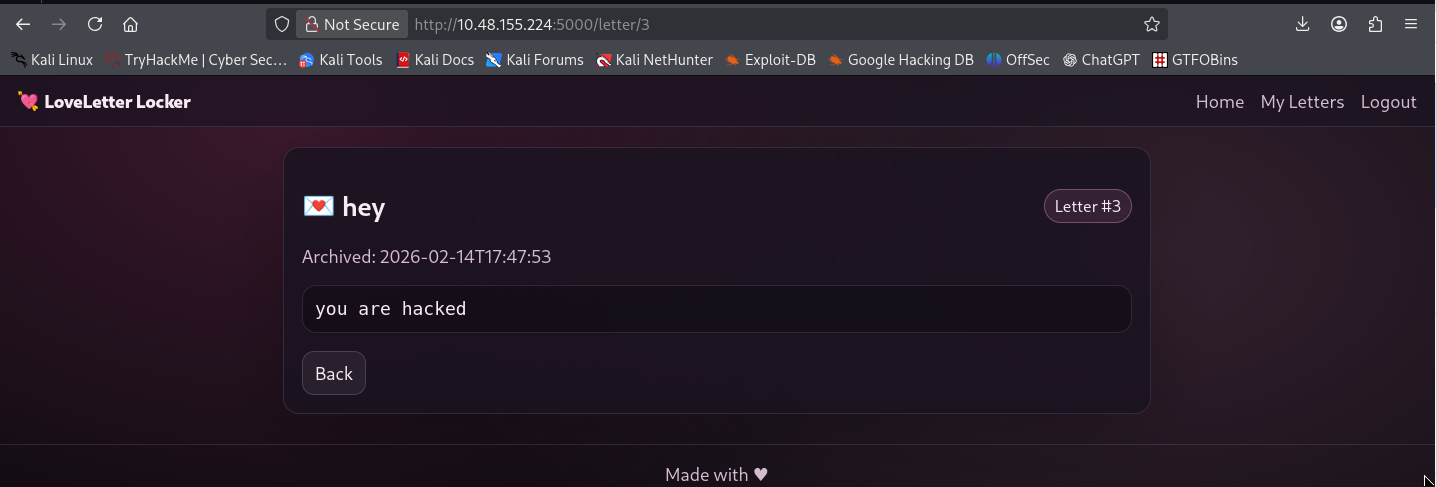Go to My Letters page
Screen dimensions: 1437x487
click(1302, 102)
